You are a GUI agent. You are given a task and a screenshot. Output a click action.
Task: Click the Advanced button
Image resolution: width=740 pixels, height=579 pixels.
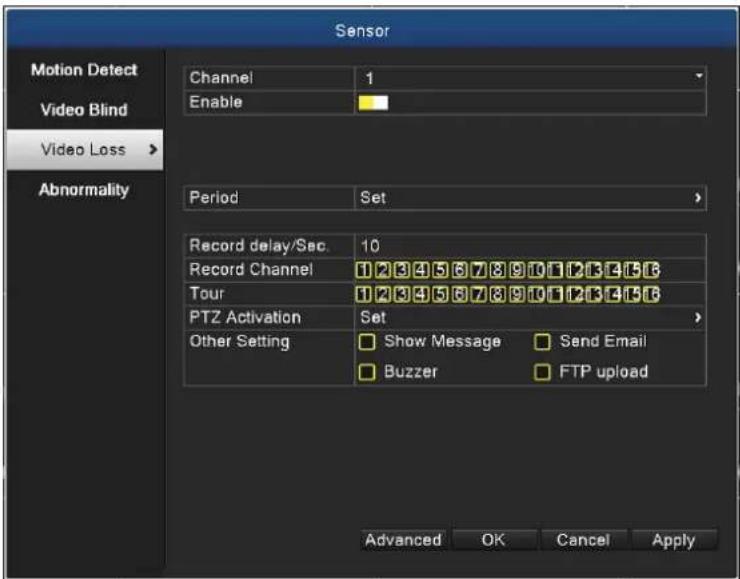click(404, 540)
